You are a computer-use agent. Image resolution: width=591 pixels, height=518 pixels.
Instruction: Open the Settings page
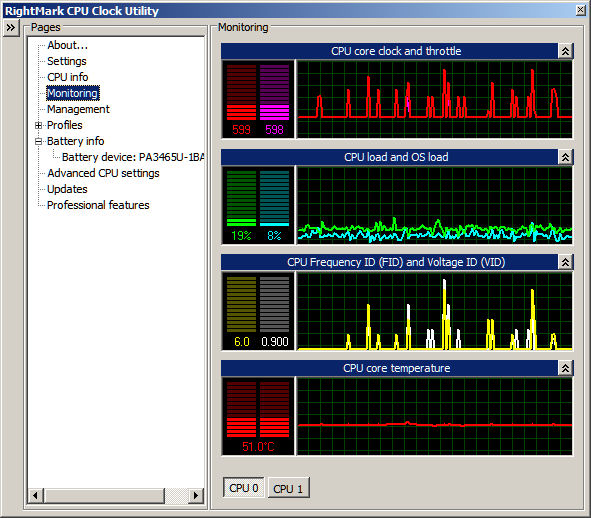(67, 61)
